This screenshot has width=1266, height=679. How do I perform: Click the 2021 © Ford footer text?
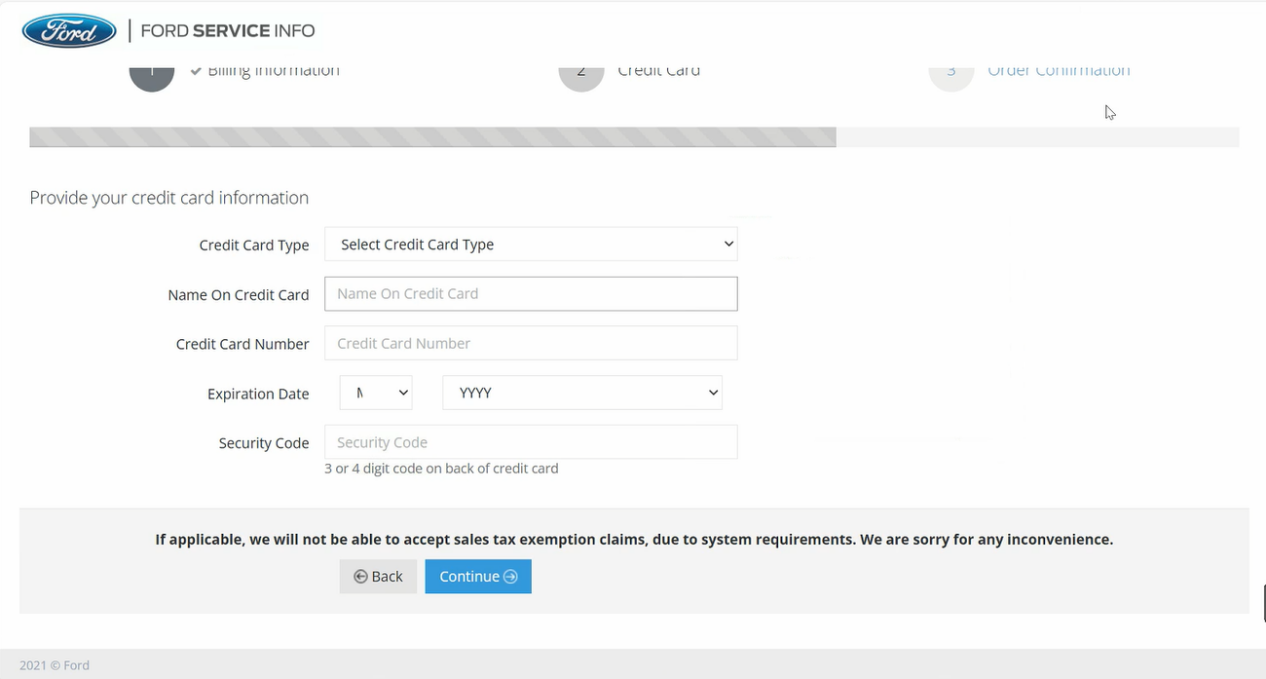click(54, 665)
